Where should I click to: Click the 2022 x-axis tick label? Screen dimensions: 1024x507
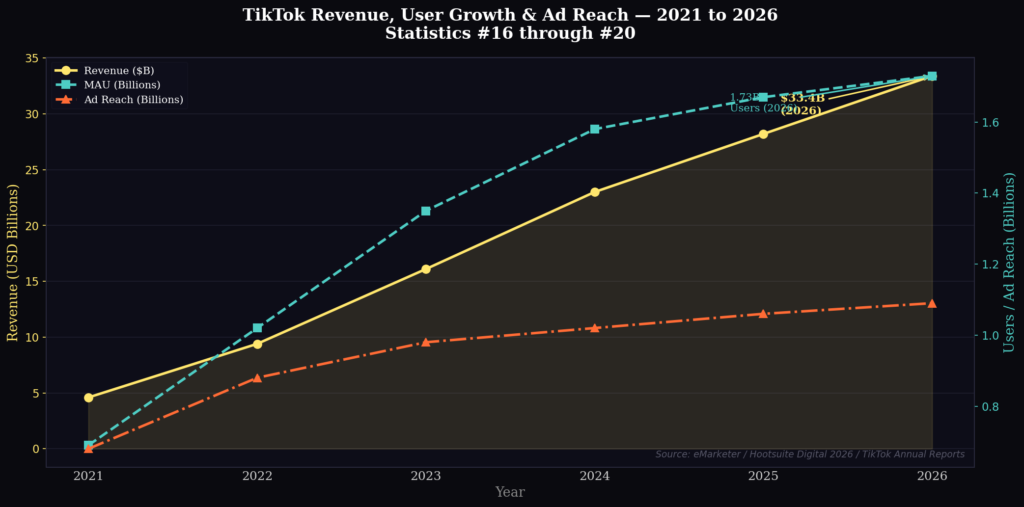[x=257, y=476]
